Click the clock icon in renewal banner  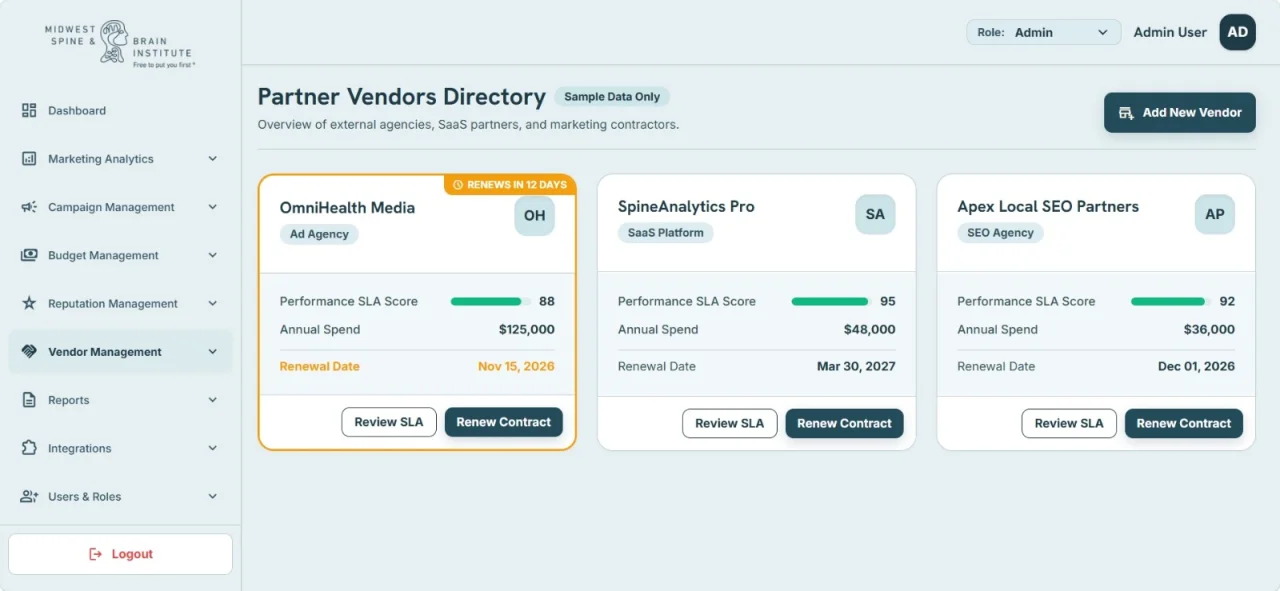coord(458,185)
